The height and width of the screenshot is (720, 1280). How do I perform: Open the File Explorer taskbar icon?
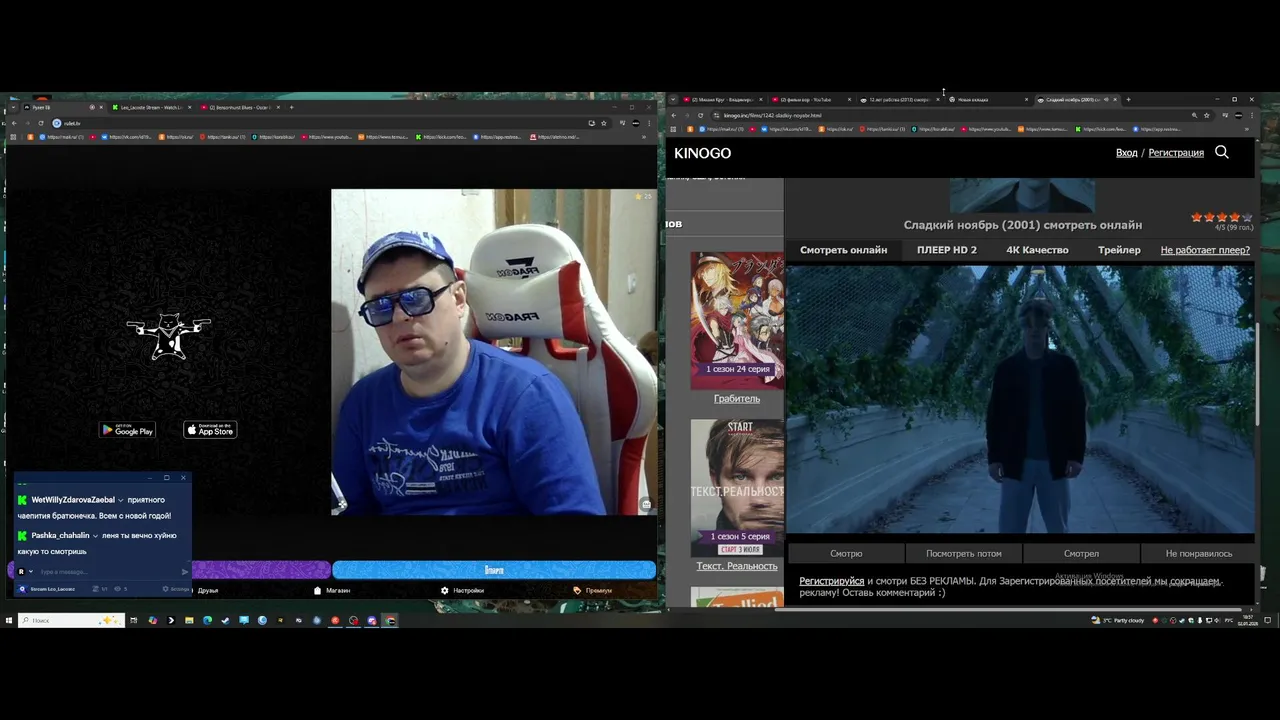coord(189,620)
